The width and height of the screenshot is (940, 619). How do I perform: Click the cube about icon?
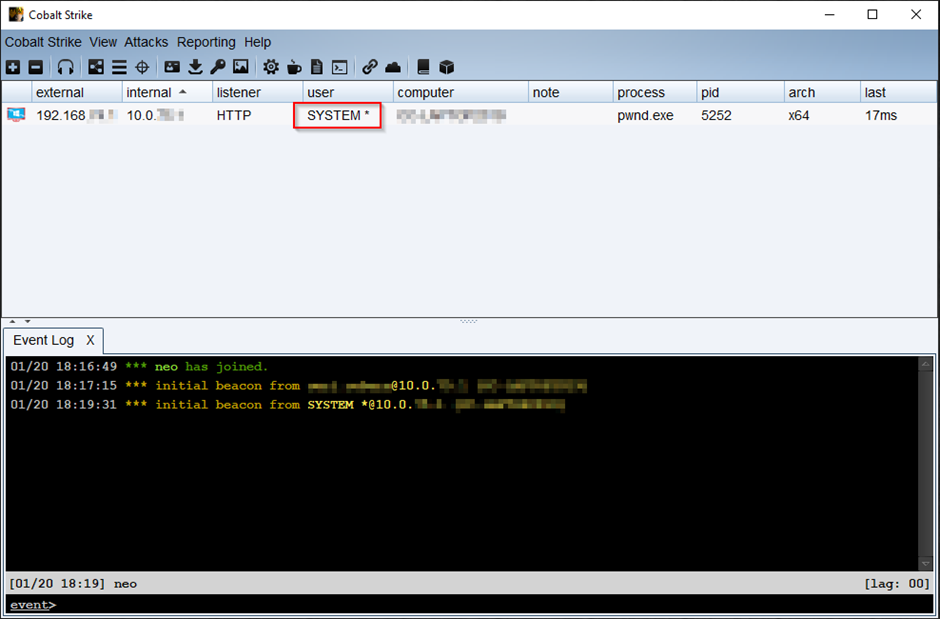(447, 67)
